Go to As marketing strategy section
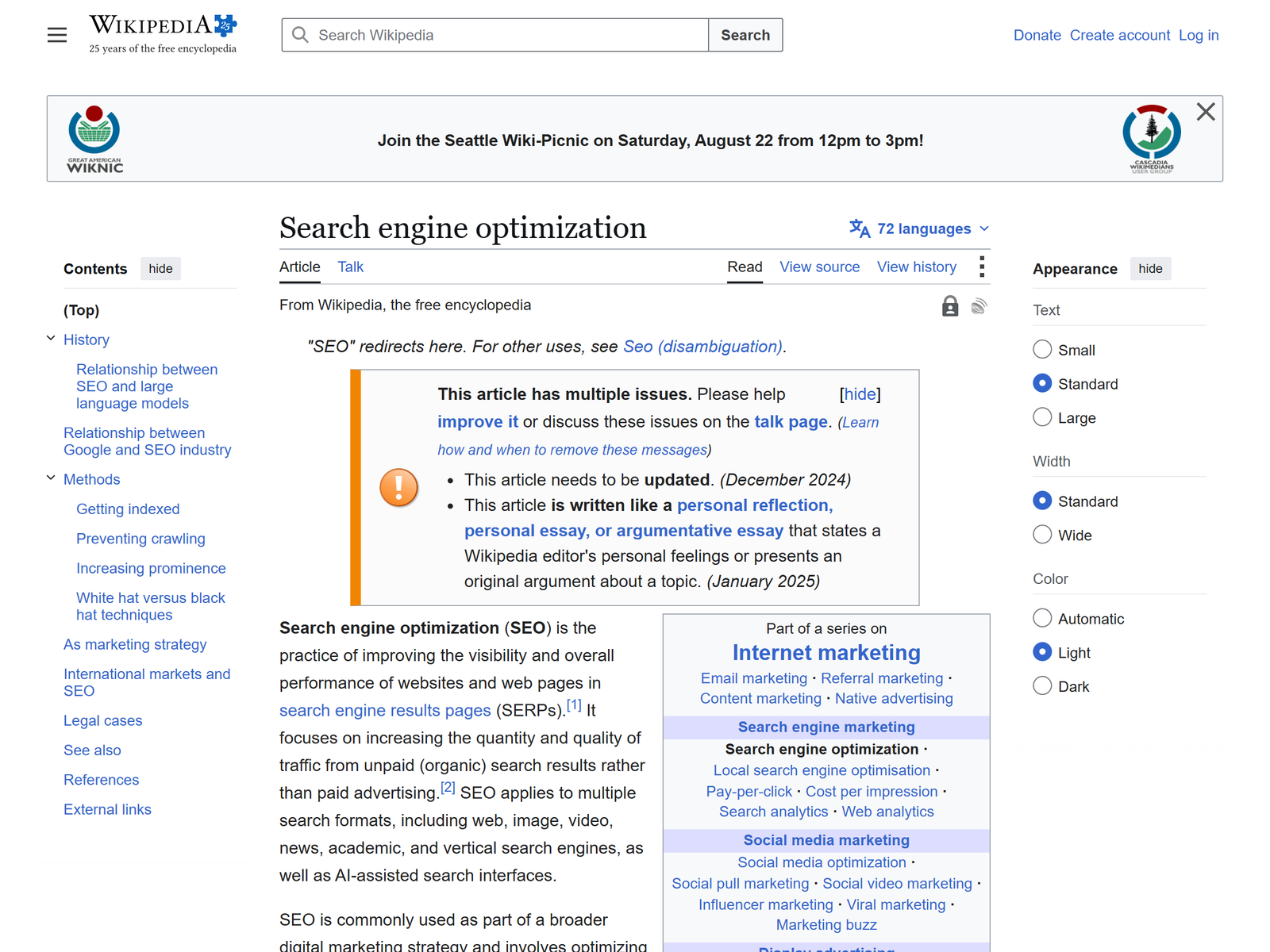The height and width of the screenshot is (952, 1270). [135, 644]
